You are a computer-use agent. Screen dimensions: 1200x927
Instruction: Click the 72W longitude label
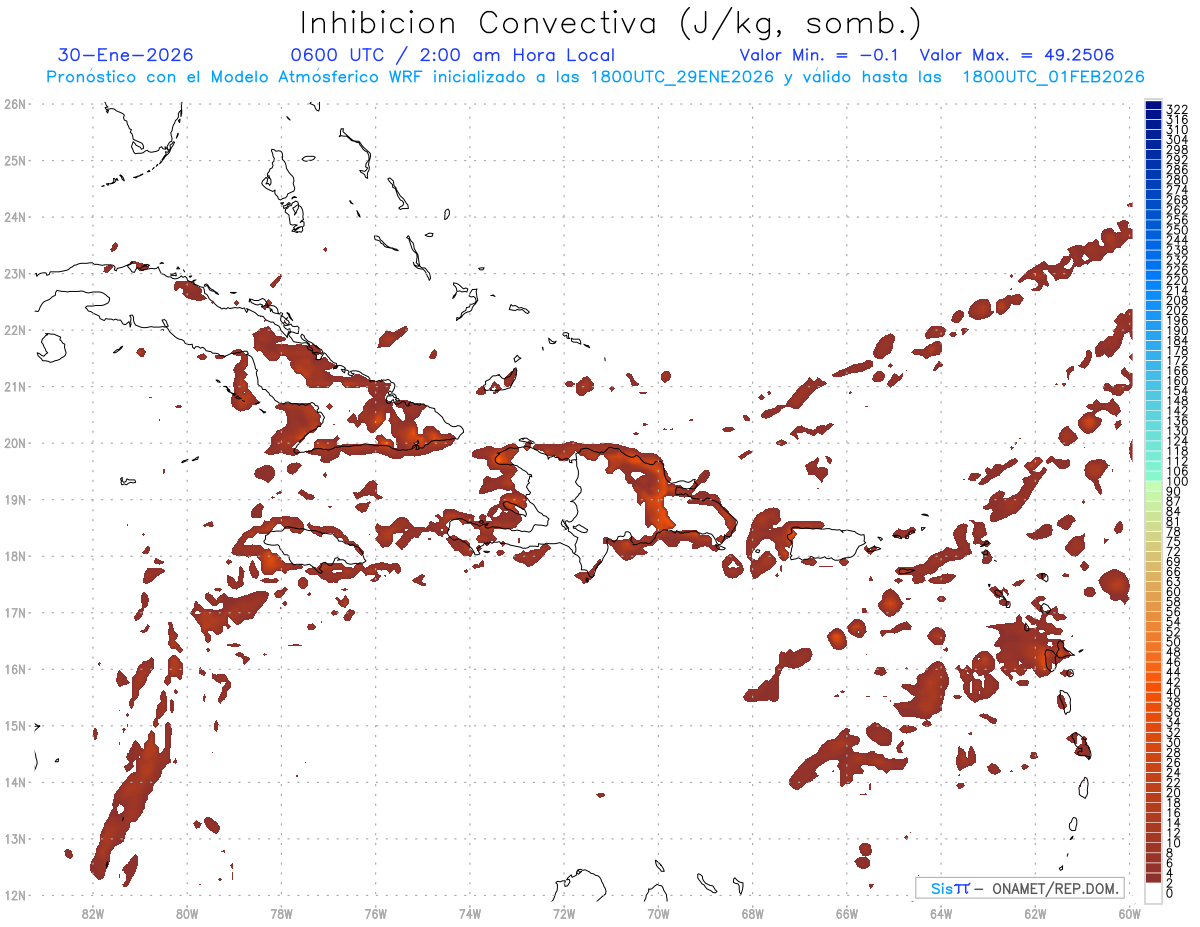click(564, 913)
